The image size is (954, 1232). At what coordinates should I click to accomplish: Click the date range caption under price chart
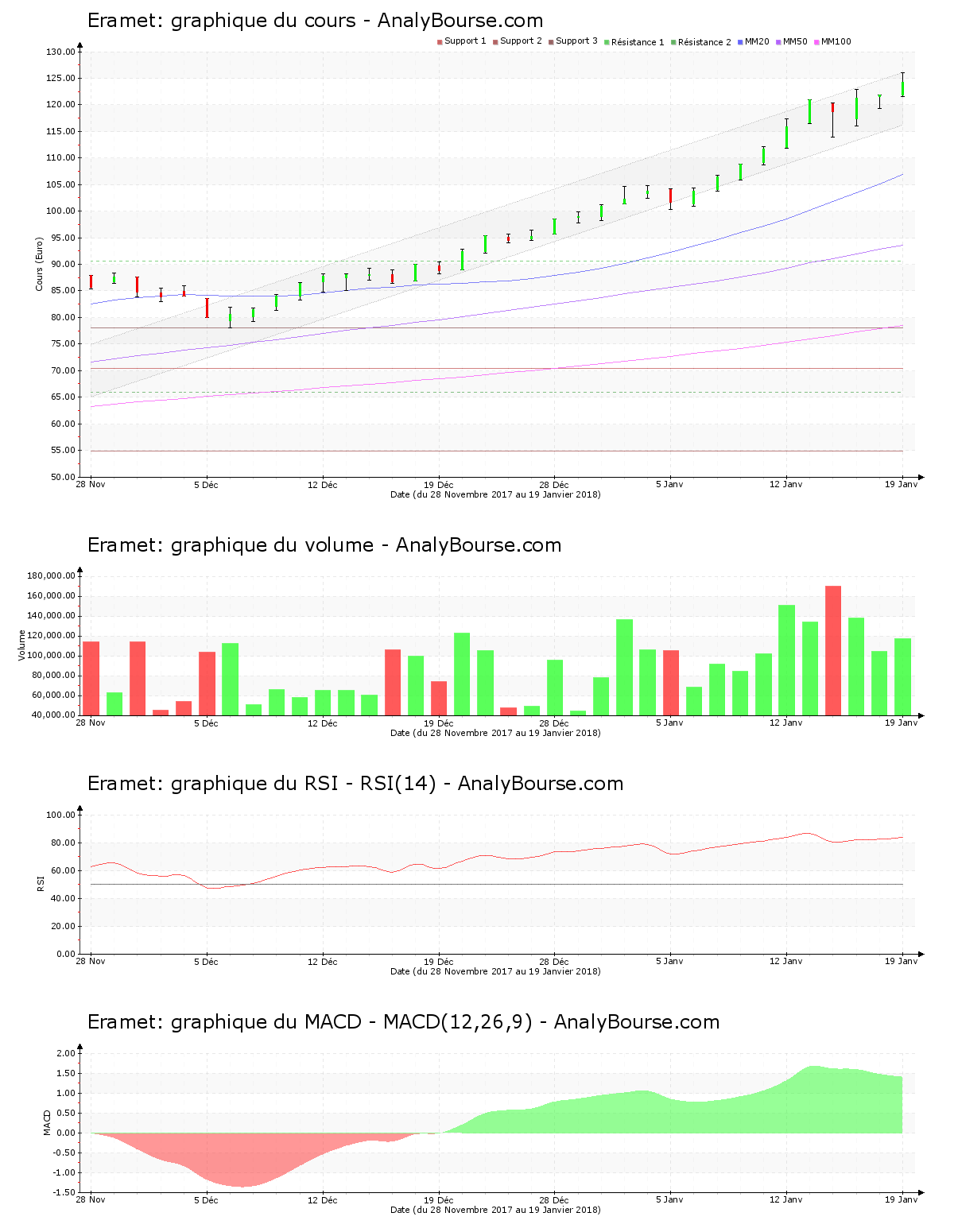pos(495,494)
